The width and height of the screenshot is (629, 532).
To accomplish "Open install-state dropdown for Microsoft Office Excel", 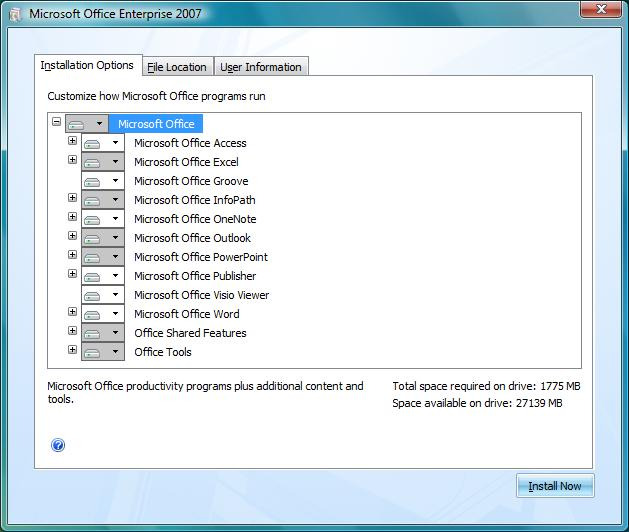I will (103, 162).
